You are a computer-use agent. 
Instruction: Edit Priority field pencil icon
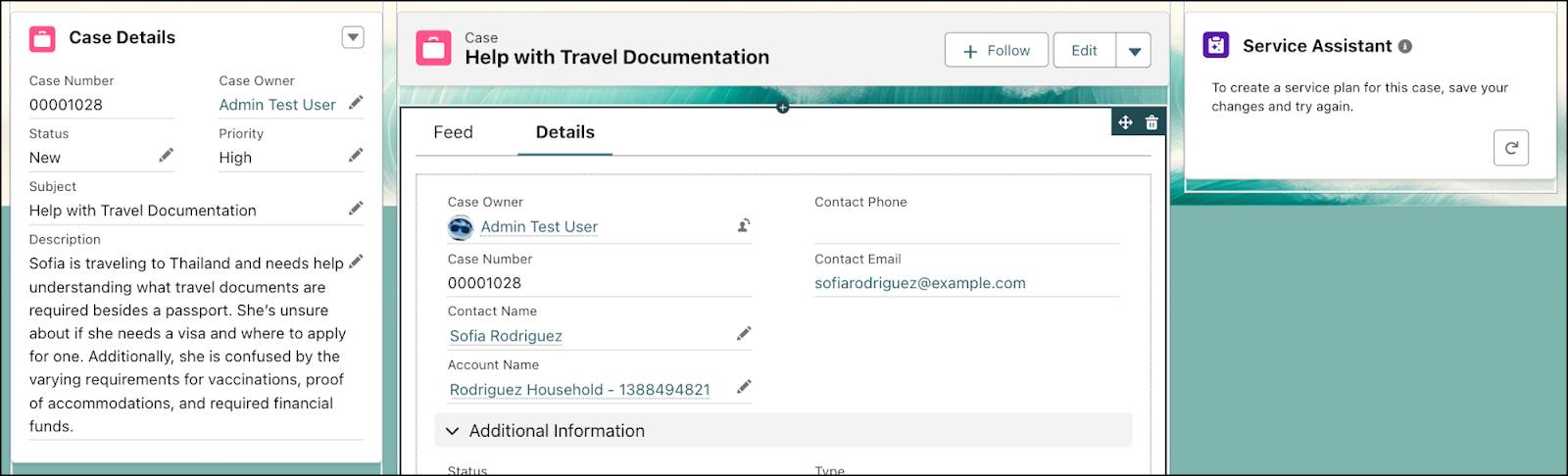click(x=356, y=156)
